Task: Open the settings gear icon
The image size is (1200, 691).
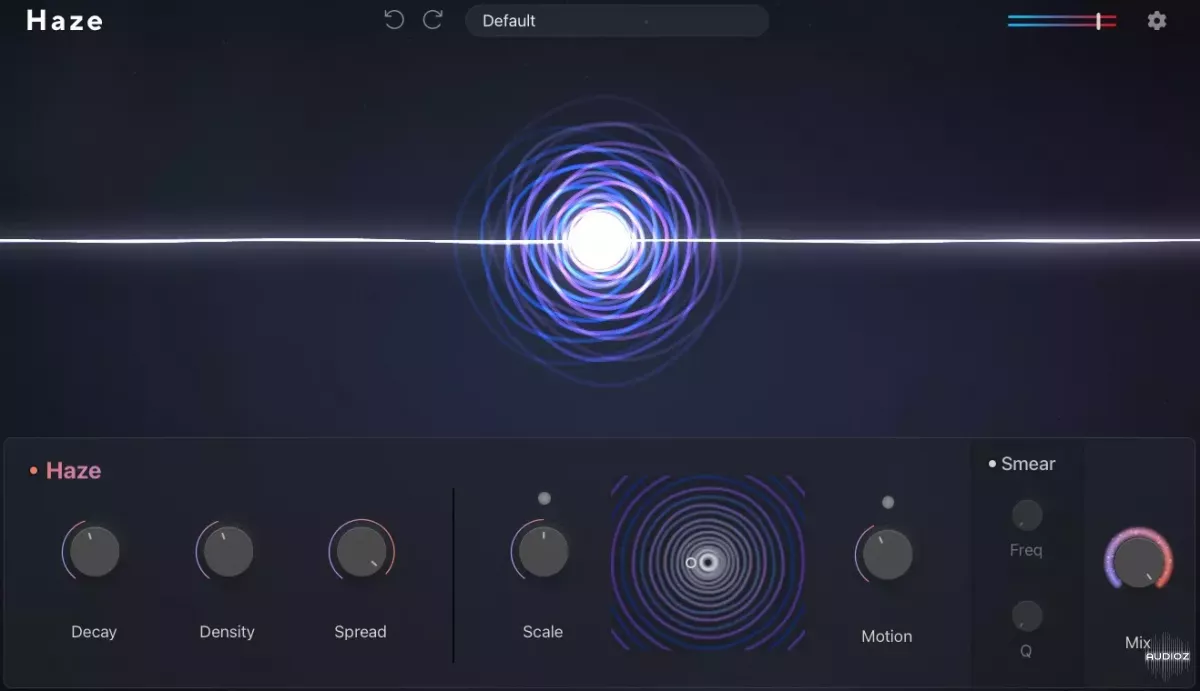Action: pyautogui.click(x=1157, y=20)
